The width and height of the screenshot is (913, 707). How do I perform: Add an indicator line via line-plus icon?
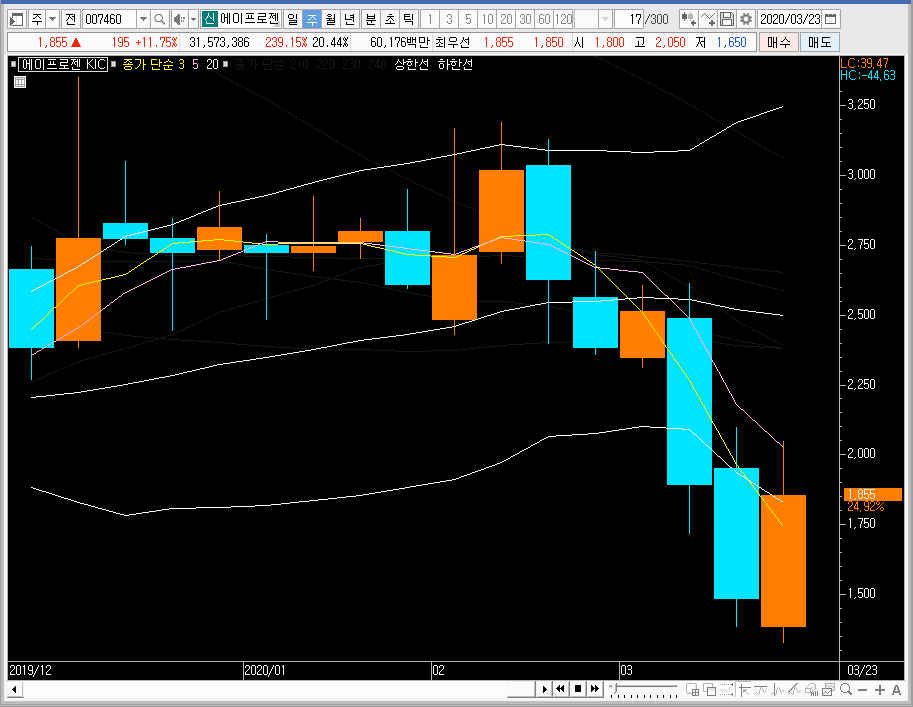[x=708, y=19]
